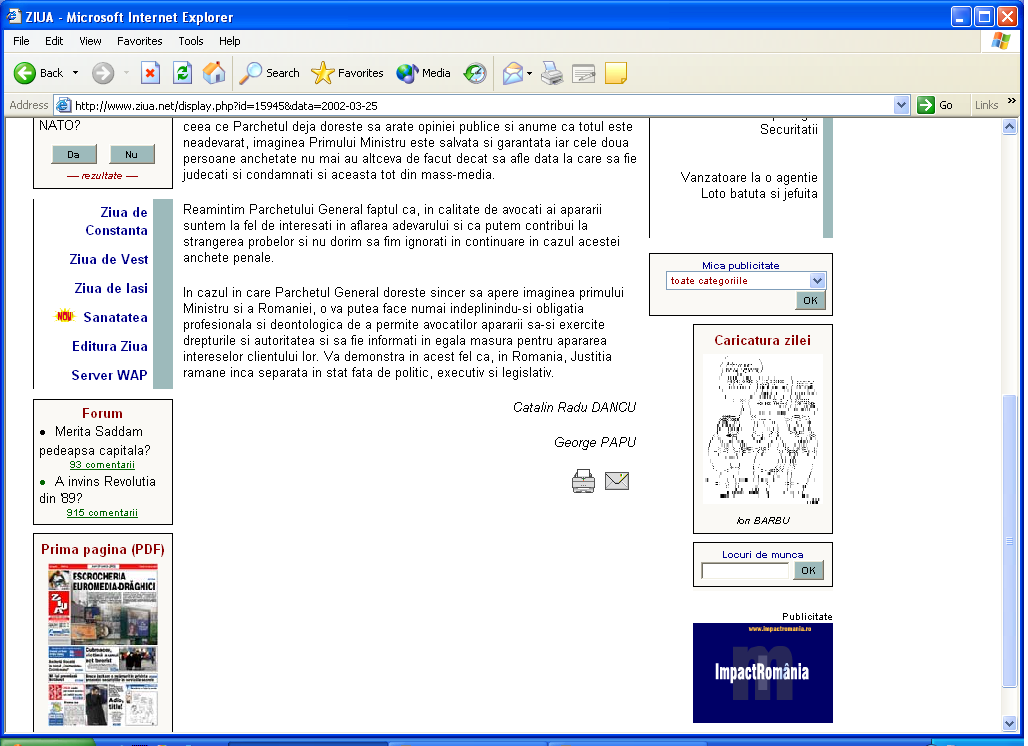Click the Forward arrow icon

point(102,73)
